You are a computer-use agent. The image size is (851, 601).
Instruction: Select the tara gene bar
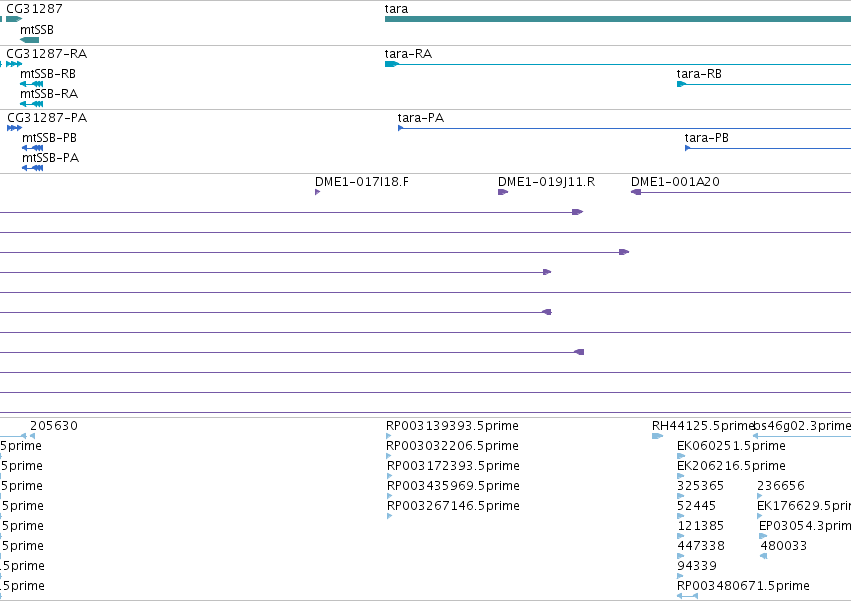click(x=618, y=19)
